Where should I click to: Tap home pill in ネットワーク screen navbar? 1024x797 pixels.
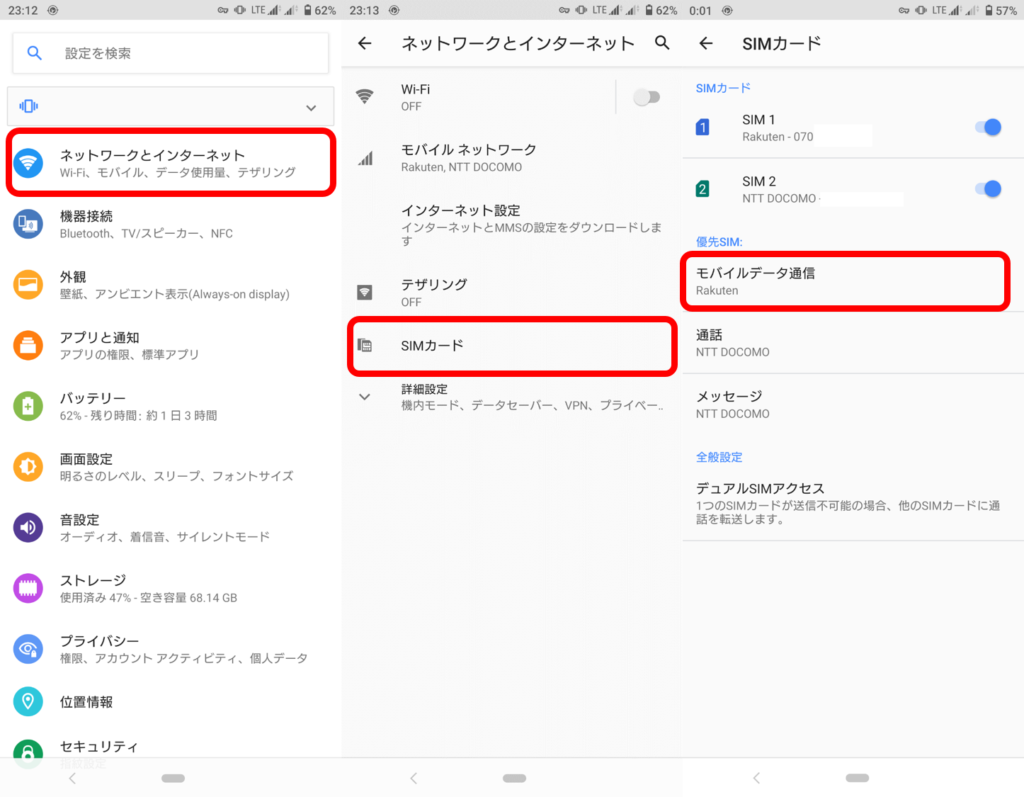(x=515, y=778)
